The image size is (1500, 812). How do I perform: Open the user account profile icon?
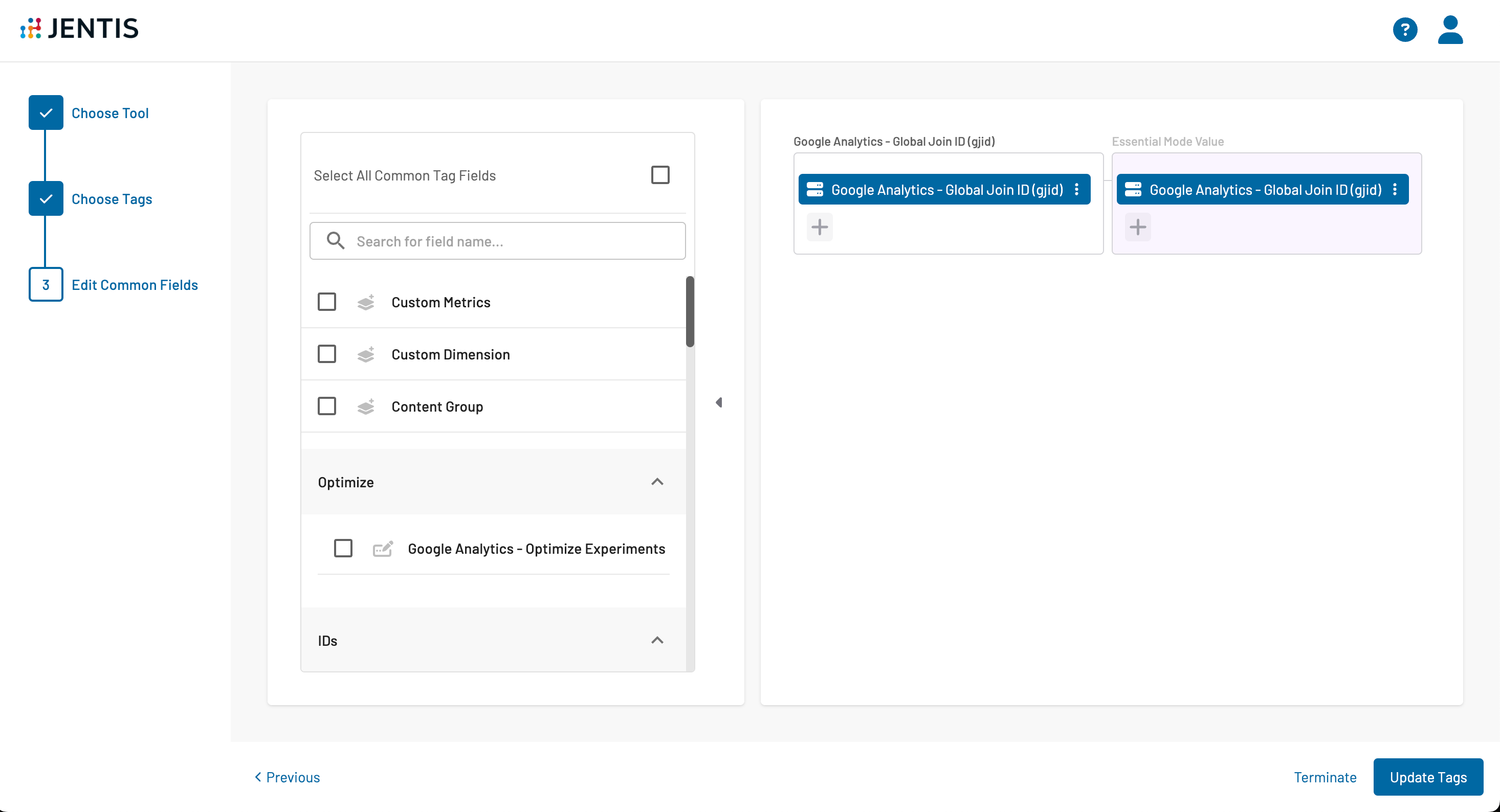(x=1450, y=30)
